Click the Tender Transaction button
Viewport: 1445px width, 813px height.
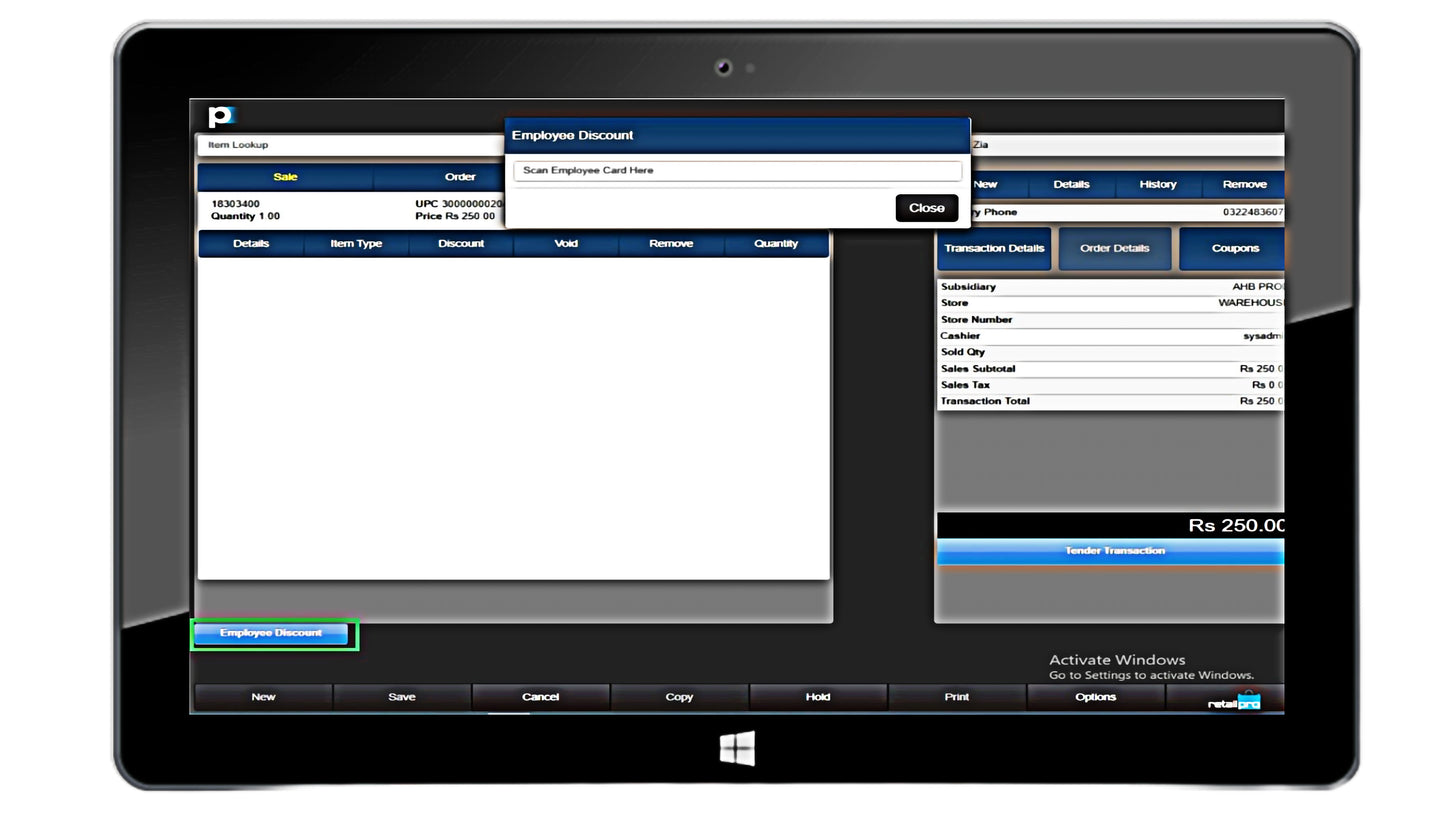pyautogui.click(x=1112, y=551)
